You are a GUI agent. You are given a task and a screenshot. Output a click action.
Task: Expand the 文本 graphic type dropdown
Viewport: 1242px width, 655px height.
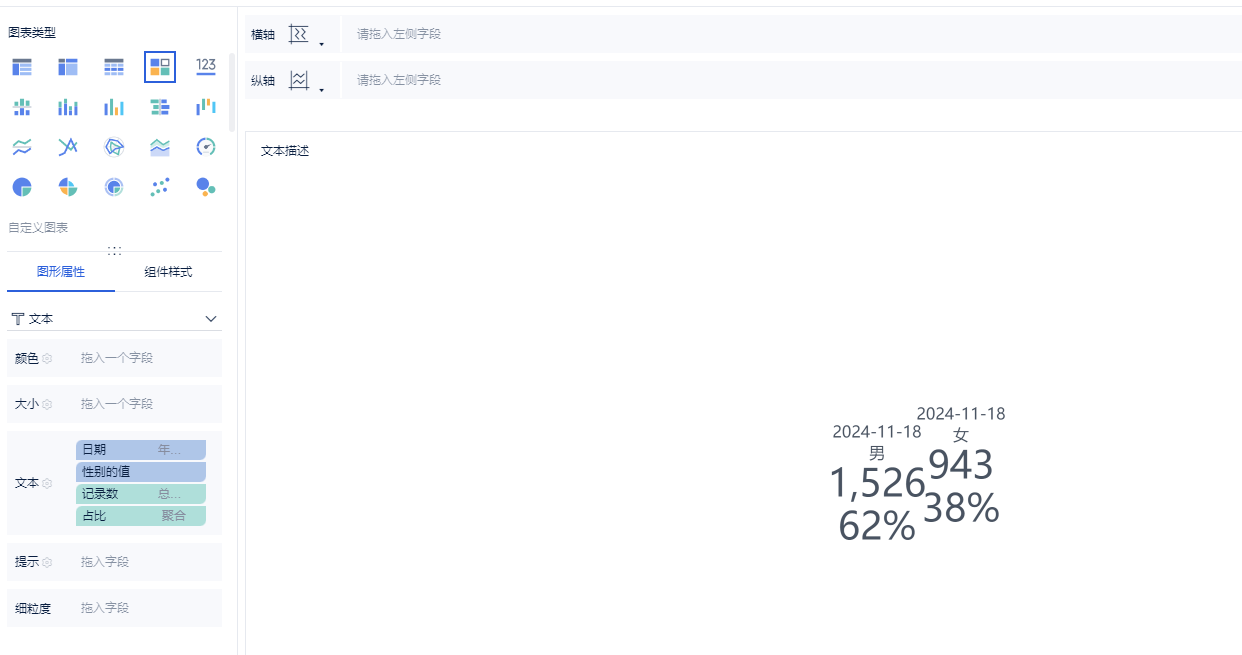[114, 319]
